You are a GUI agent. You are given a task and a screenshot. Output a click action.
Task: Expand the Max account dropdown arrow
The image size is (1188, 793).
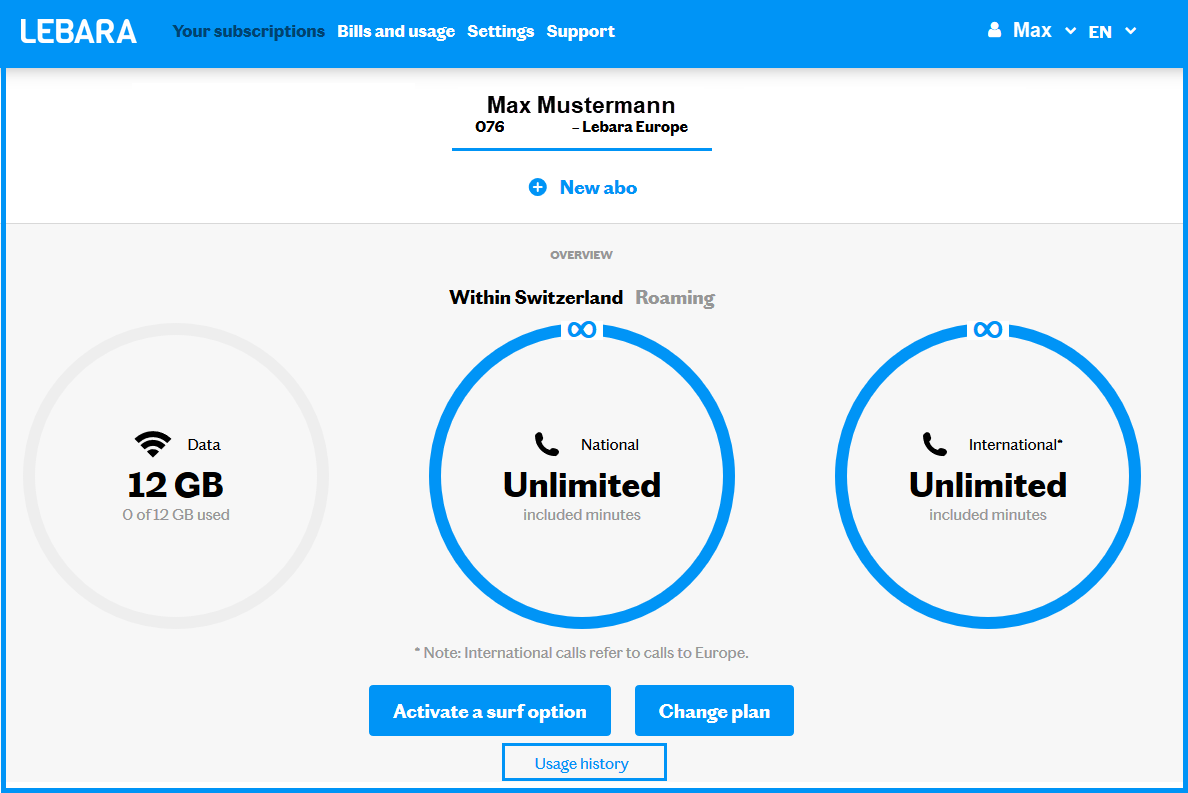click(x=1071, y=31)
